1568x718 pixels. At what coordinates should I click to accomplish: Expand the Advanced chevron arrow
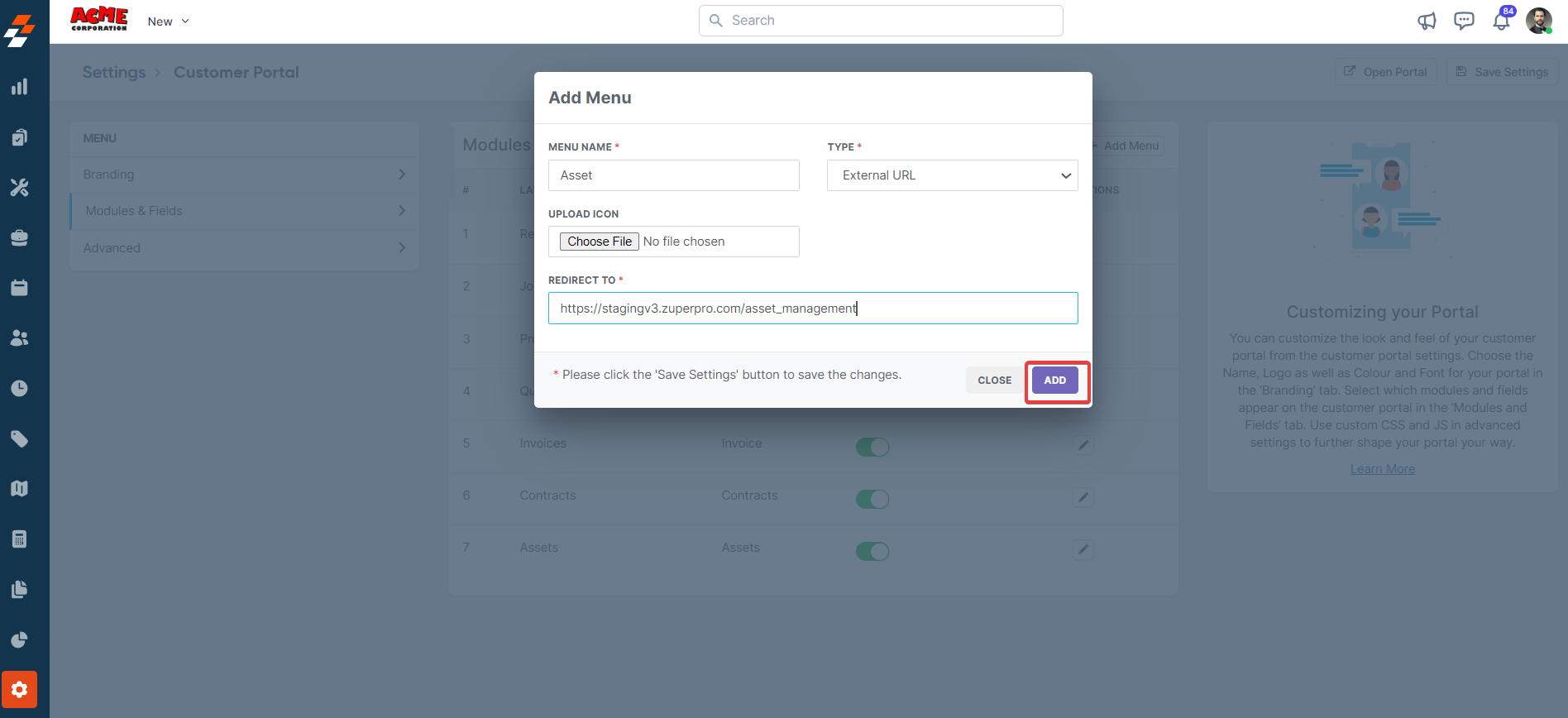(402, 247)
